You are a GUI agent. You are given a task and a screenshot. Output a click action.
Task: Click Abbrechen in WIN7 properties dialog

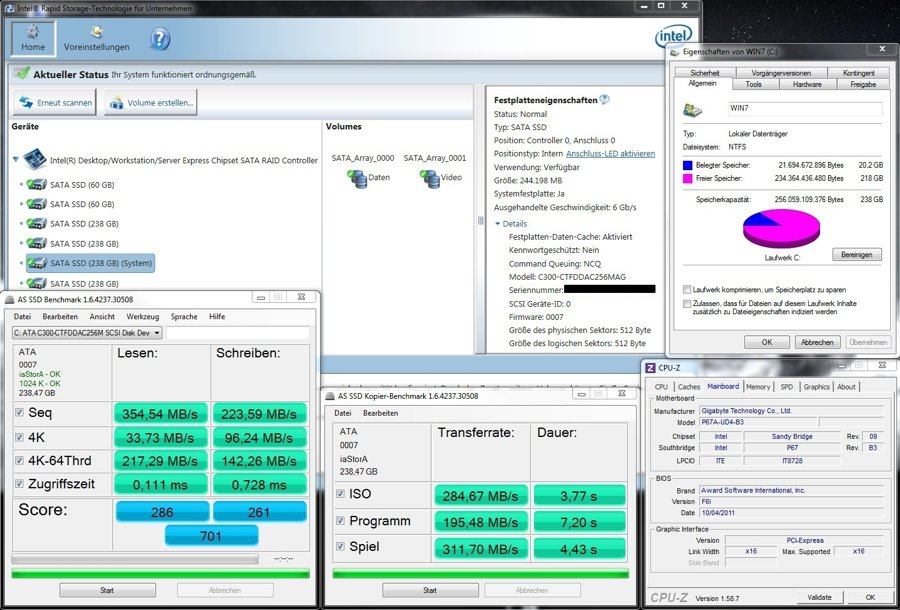(817, 342)
